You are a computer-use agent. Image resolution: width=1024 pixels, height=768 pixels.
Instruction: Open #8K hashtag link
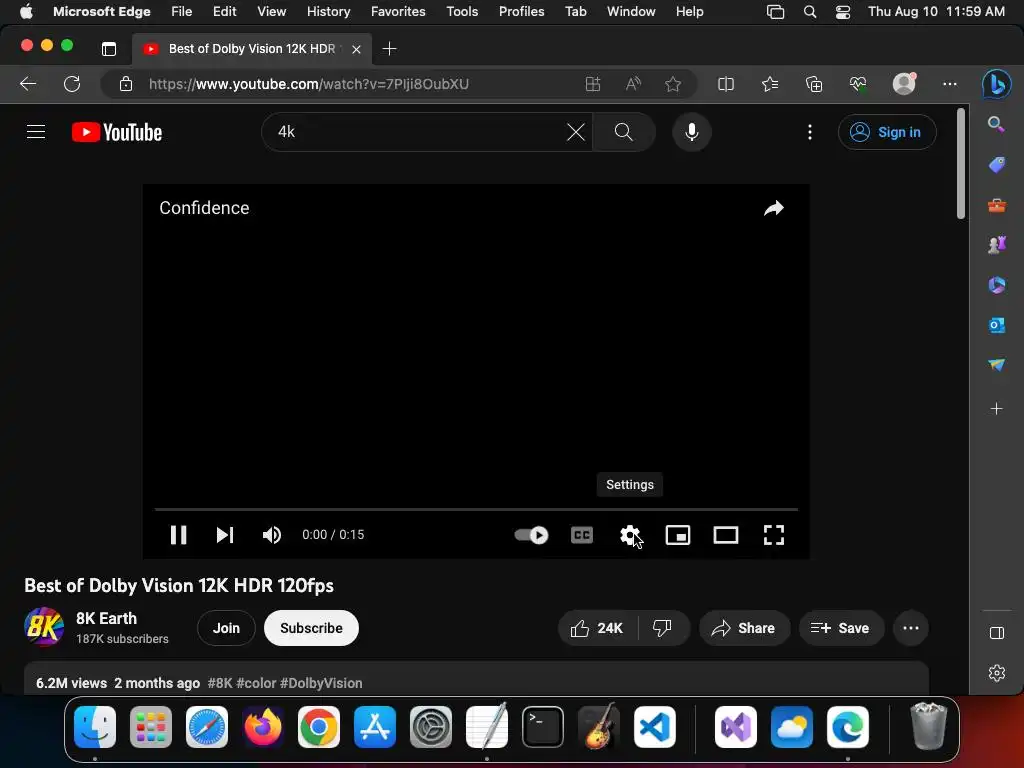click(220, 683)
